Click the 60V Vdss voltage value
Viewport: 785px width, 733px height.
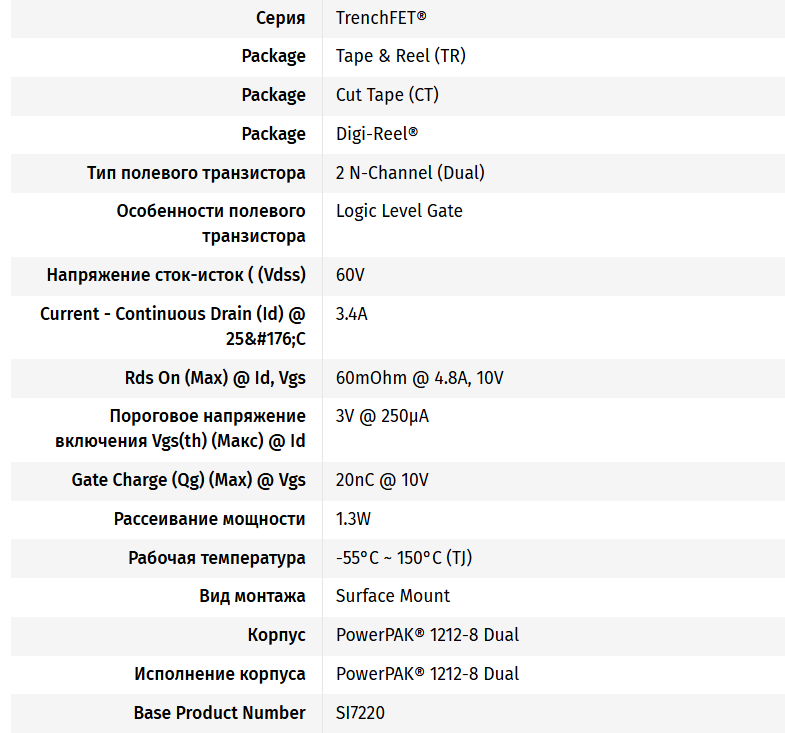350,275
